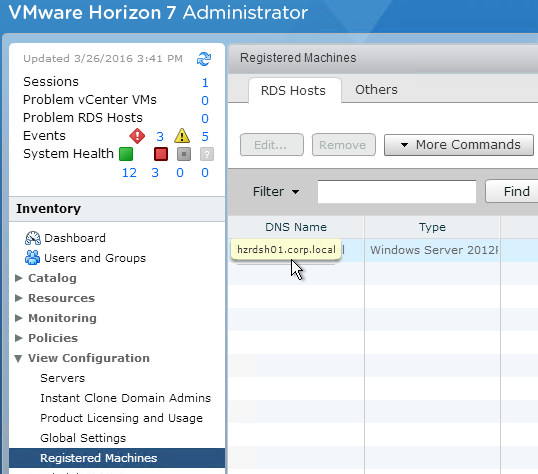The image size is (538, 474).
Task: Select Servers under View Configuration
Action: (62, 378)
